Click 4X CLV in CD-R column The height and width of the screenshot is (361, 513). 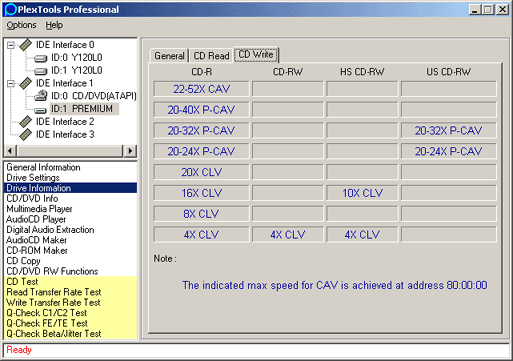[201, 235]
